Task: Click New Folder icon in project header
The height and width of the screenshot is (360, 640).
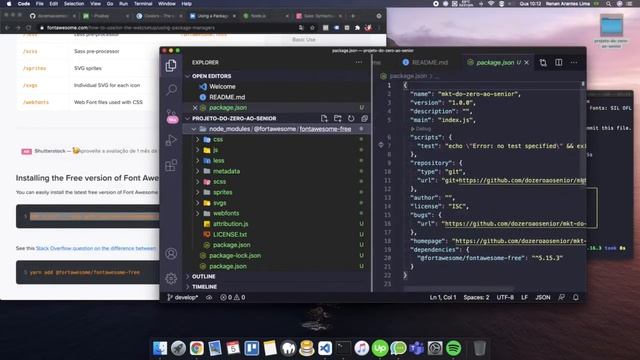Action: tap(338, 118)
